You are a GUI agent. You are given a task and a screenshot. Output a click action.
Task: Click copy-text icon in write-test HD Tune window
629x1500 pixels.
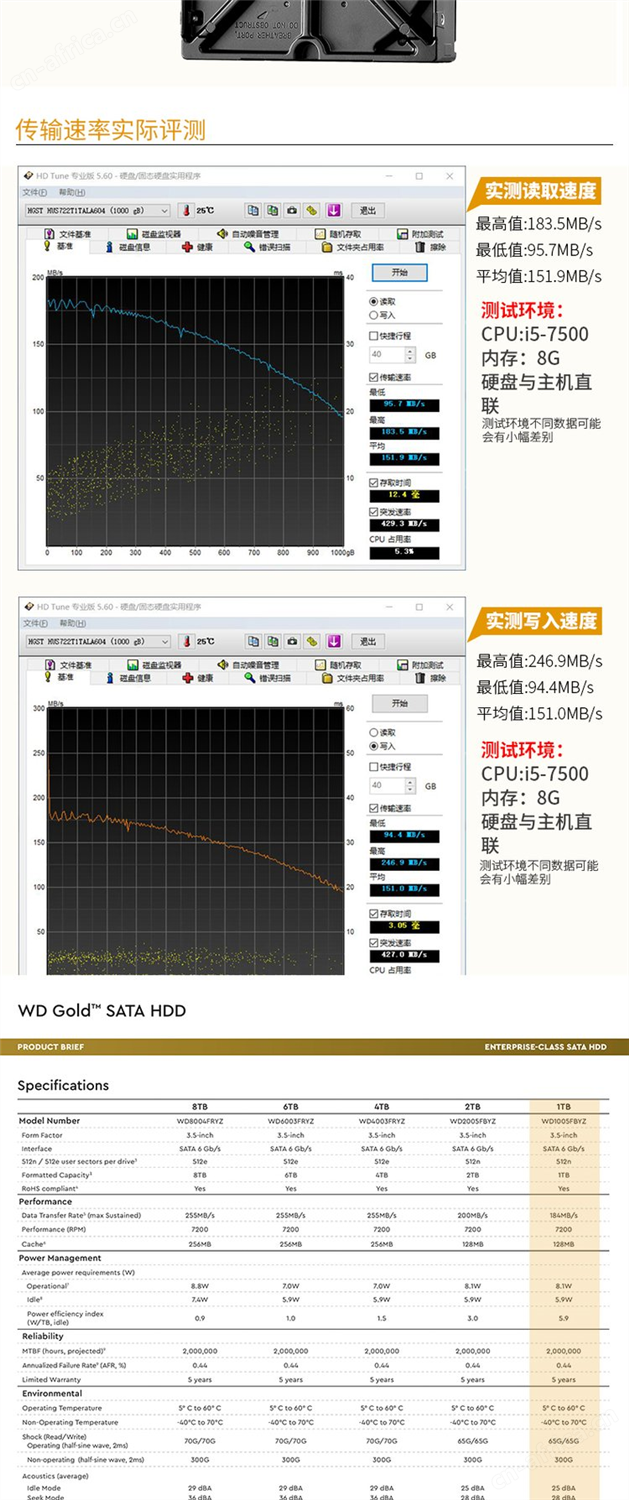pos(253,641)
